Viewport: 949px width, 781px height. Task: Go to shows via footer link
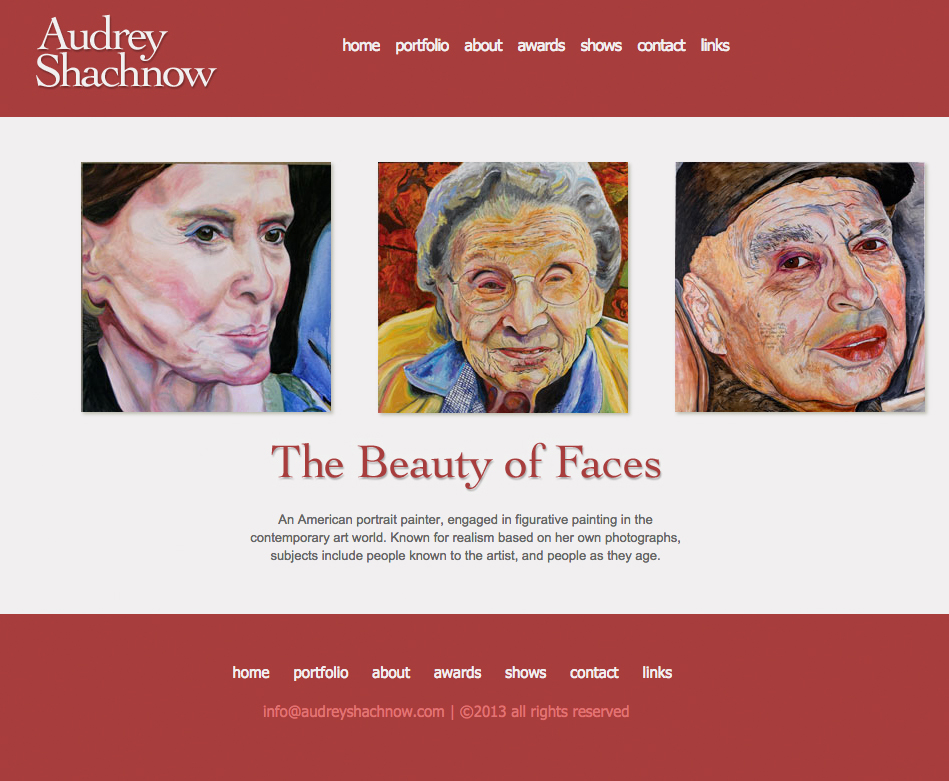(x=525, y=673)
